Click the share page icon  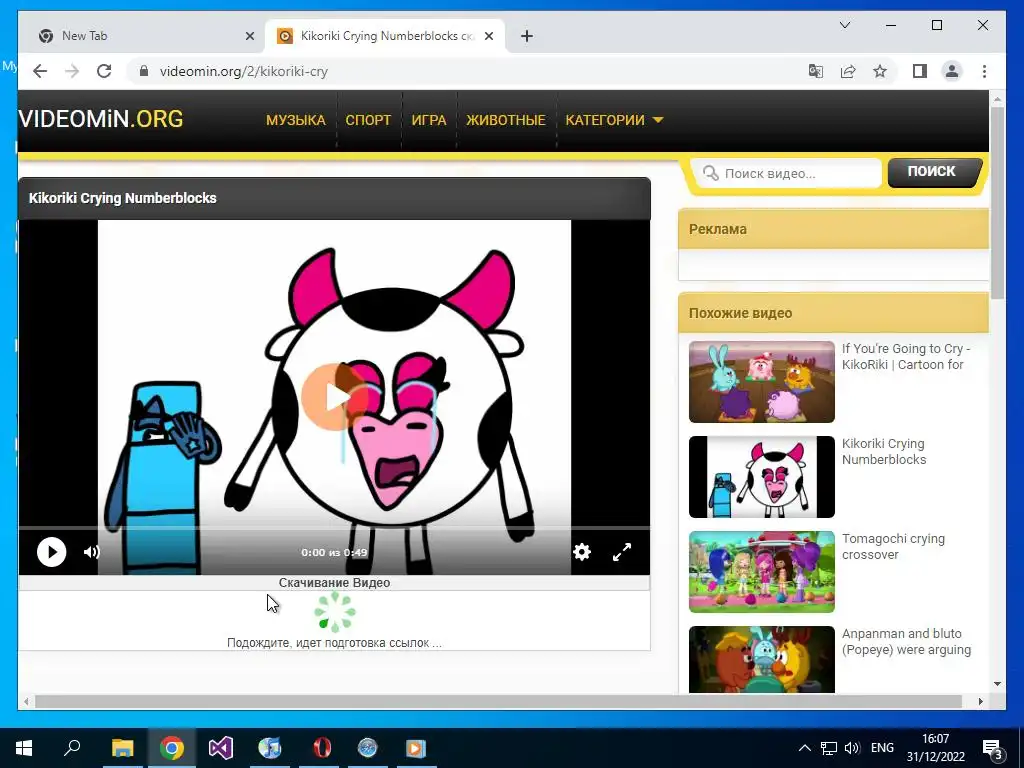(x=848, y=71)
